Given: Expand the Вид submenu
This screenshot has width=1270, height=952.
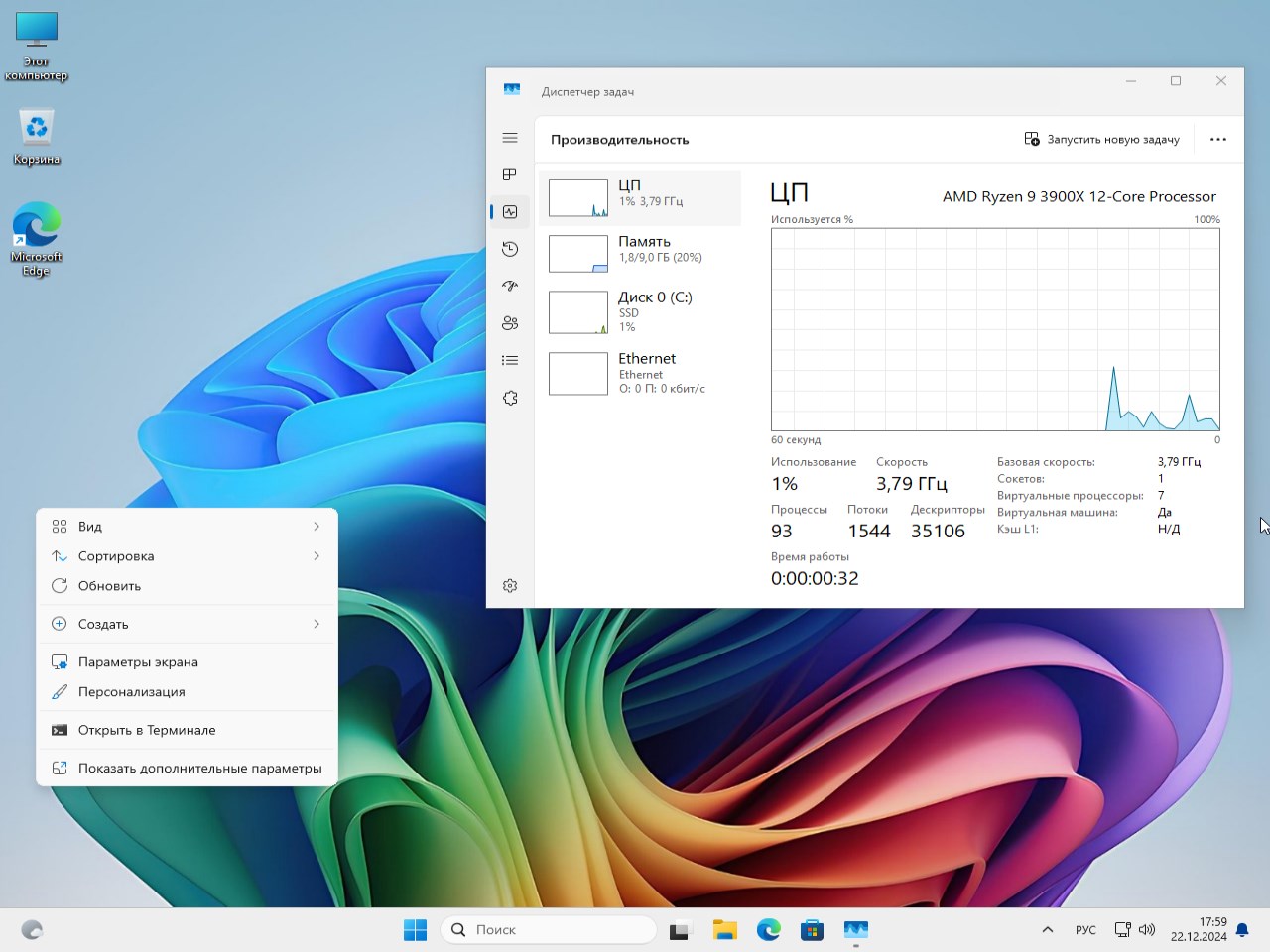Looking at the screenshot, I should click(187, 526).
